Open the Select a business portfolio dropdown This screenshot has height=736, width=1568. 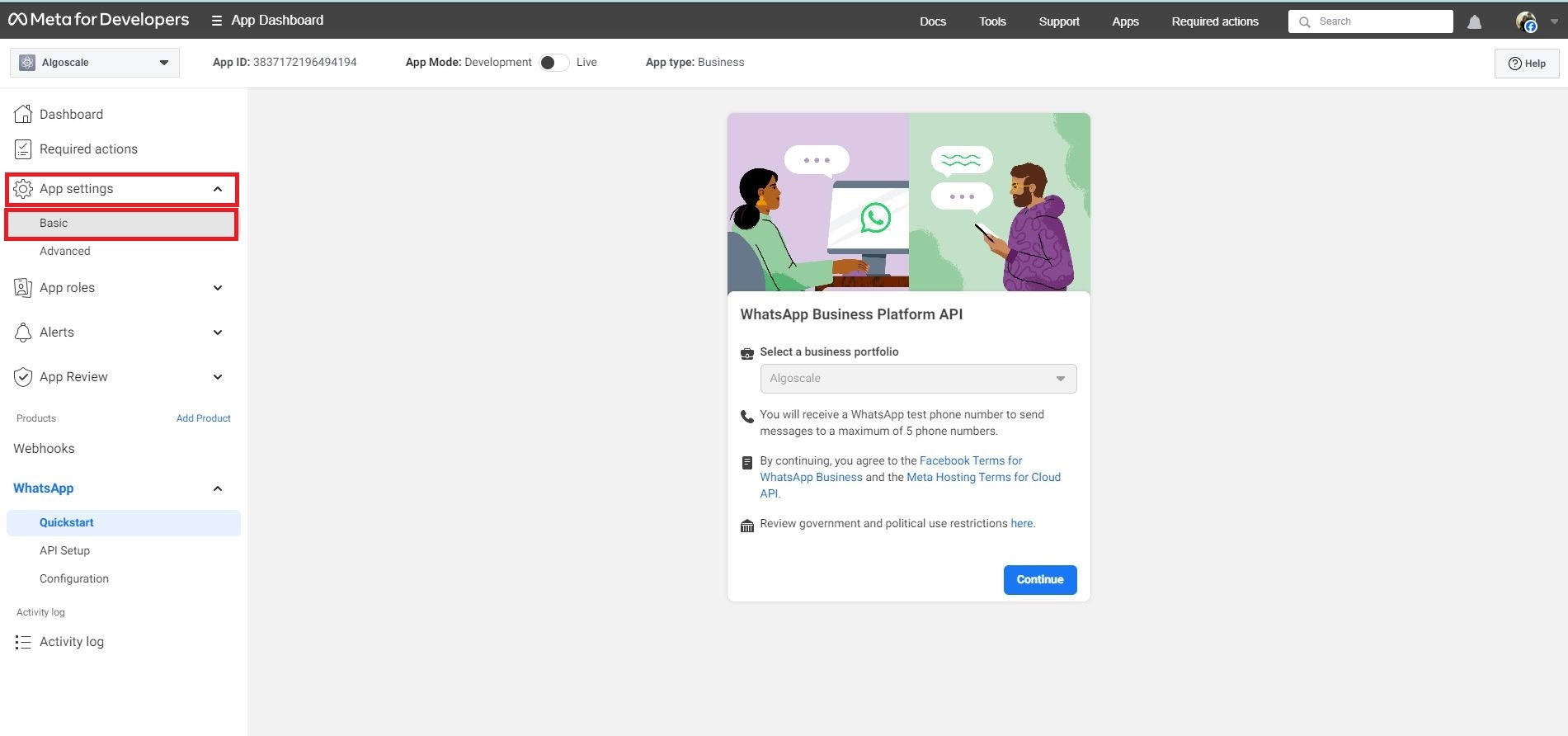[918, 379]
